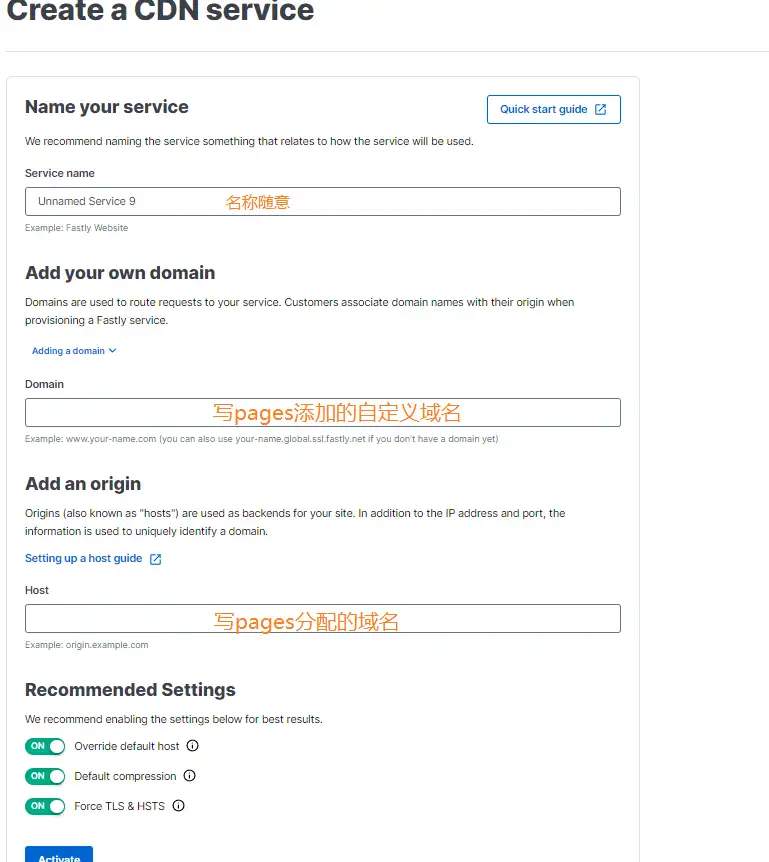Click the Name your service heading
This screenshot has width=769, height=862.
pos(107,107)
